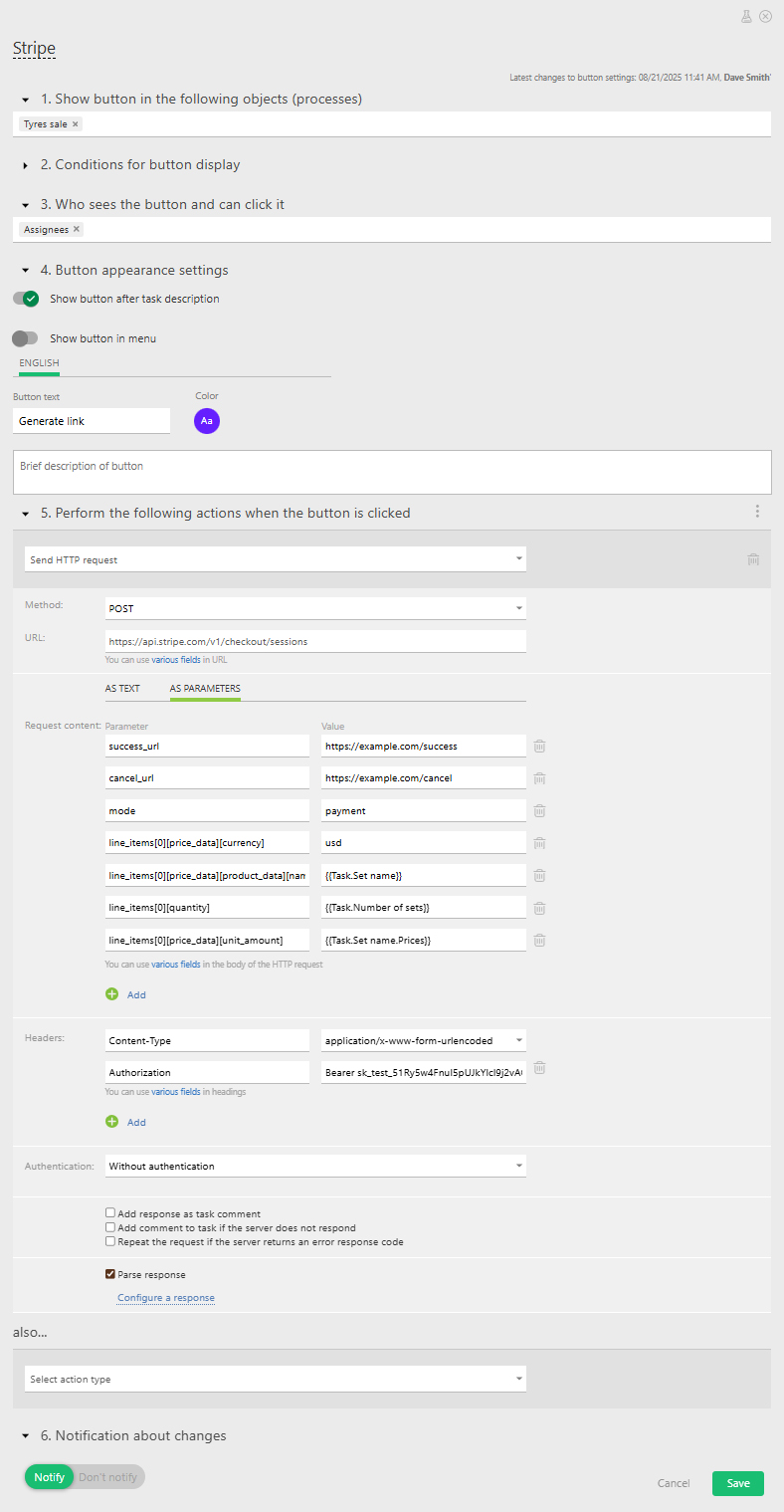Delete the cancel_url parameter row

(x=539, y=778)
